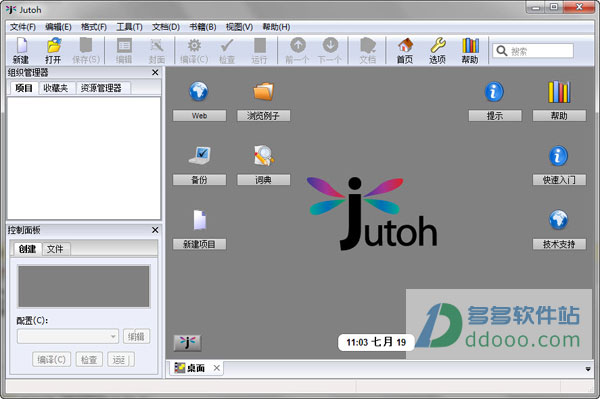Click the 帮助 books desktop icon
600x399 pixels.
pyautogui.click(x=559, y=92)
